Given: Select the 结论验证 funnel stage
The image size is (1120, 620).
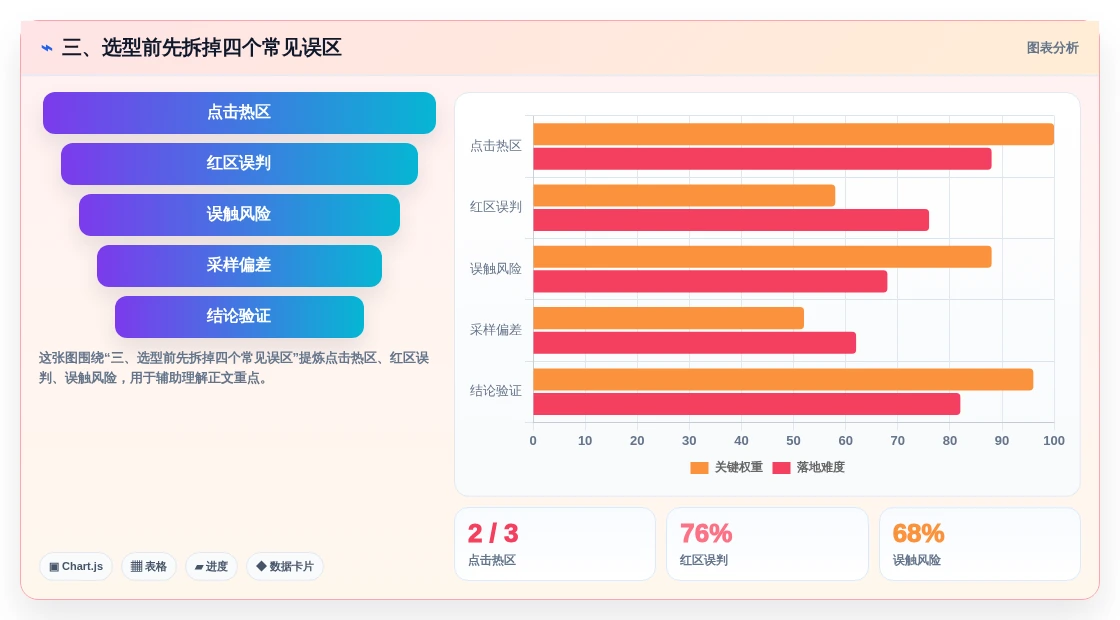Looking at the screenshot, I should click(239, 317).
